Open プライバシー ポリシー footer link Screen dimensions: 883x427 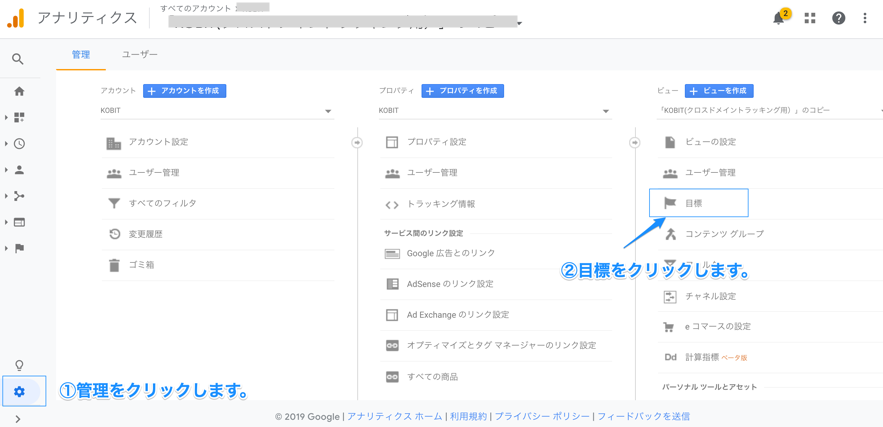(542, 417)
